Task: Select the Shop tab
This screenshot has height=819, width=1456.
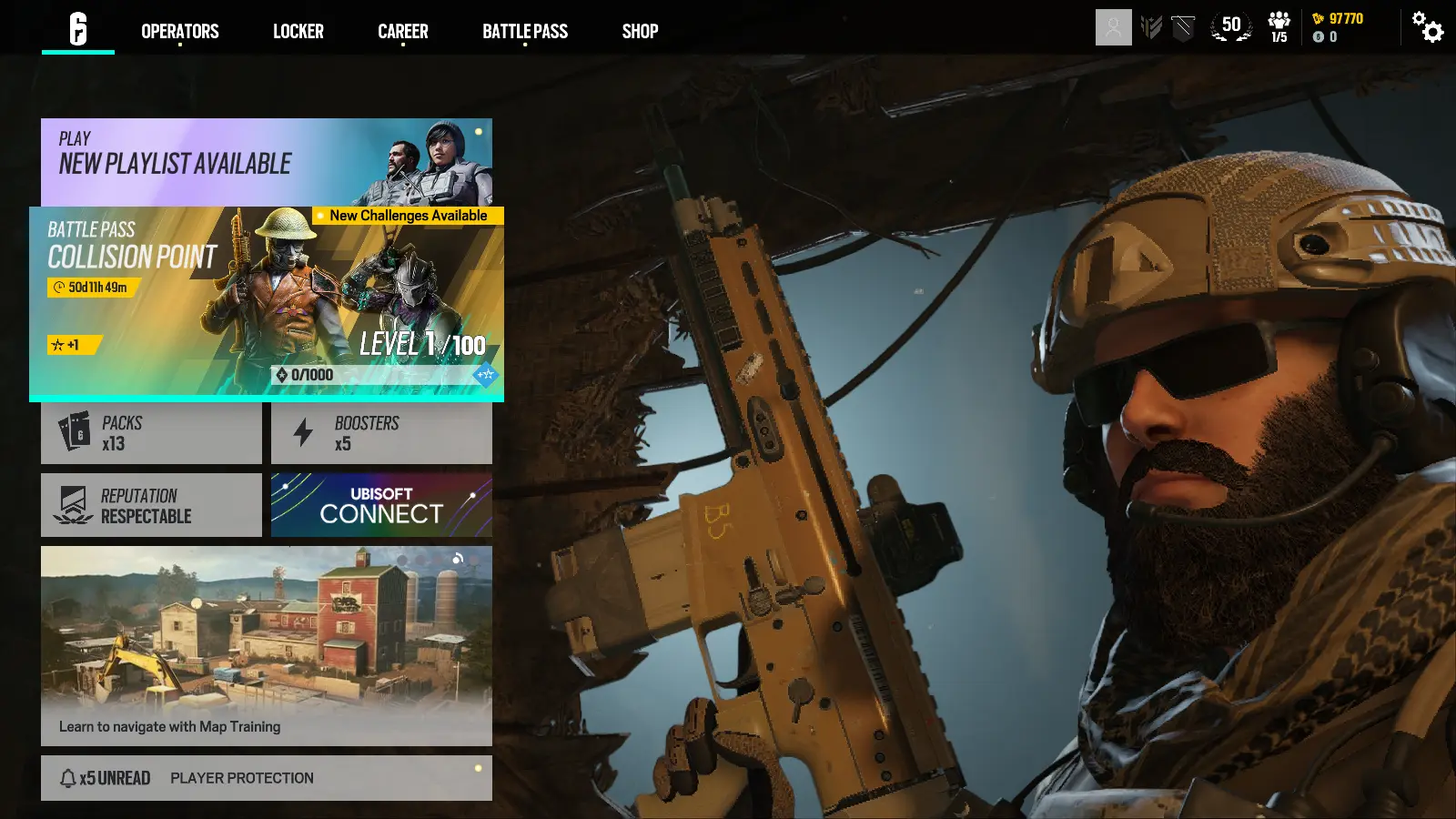Action: 640,31
